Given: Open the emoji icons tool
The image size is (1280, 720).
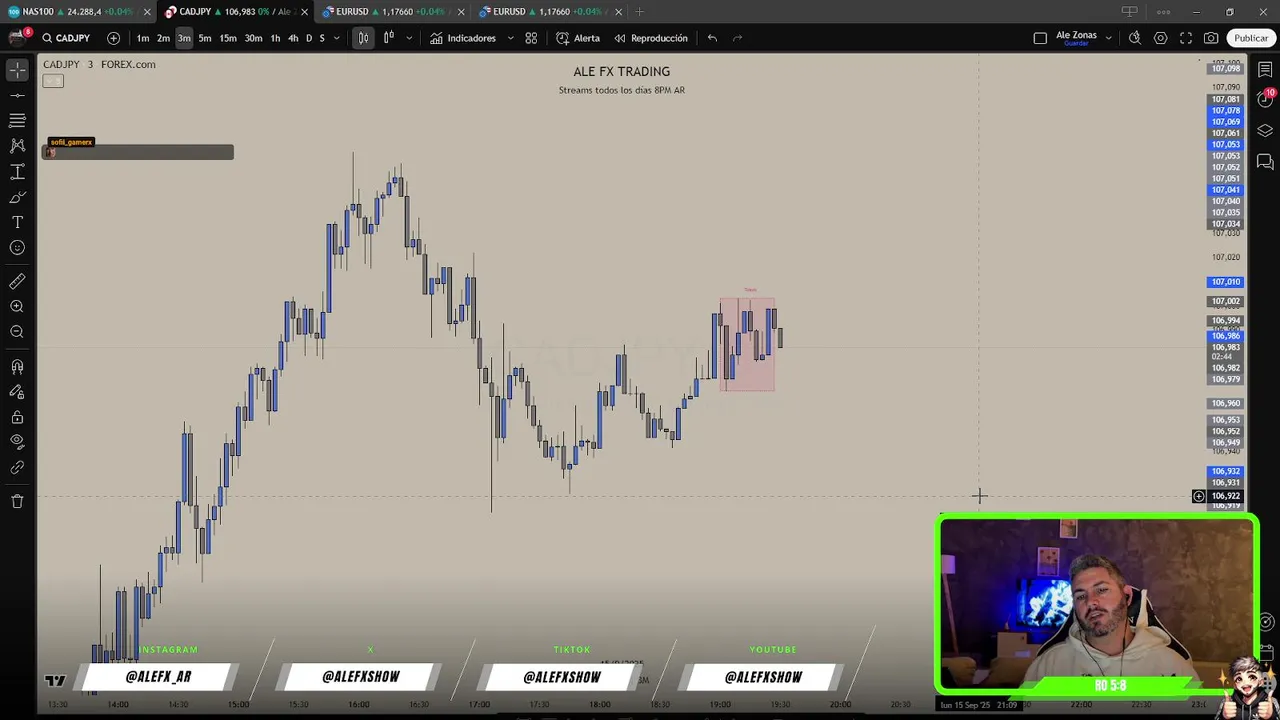Looking at the screenshot, I should coord(17,248).
